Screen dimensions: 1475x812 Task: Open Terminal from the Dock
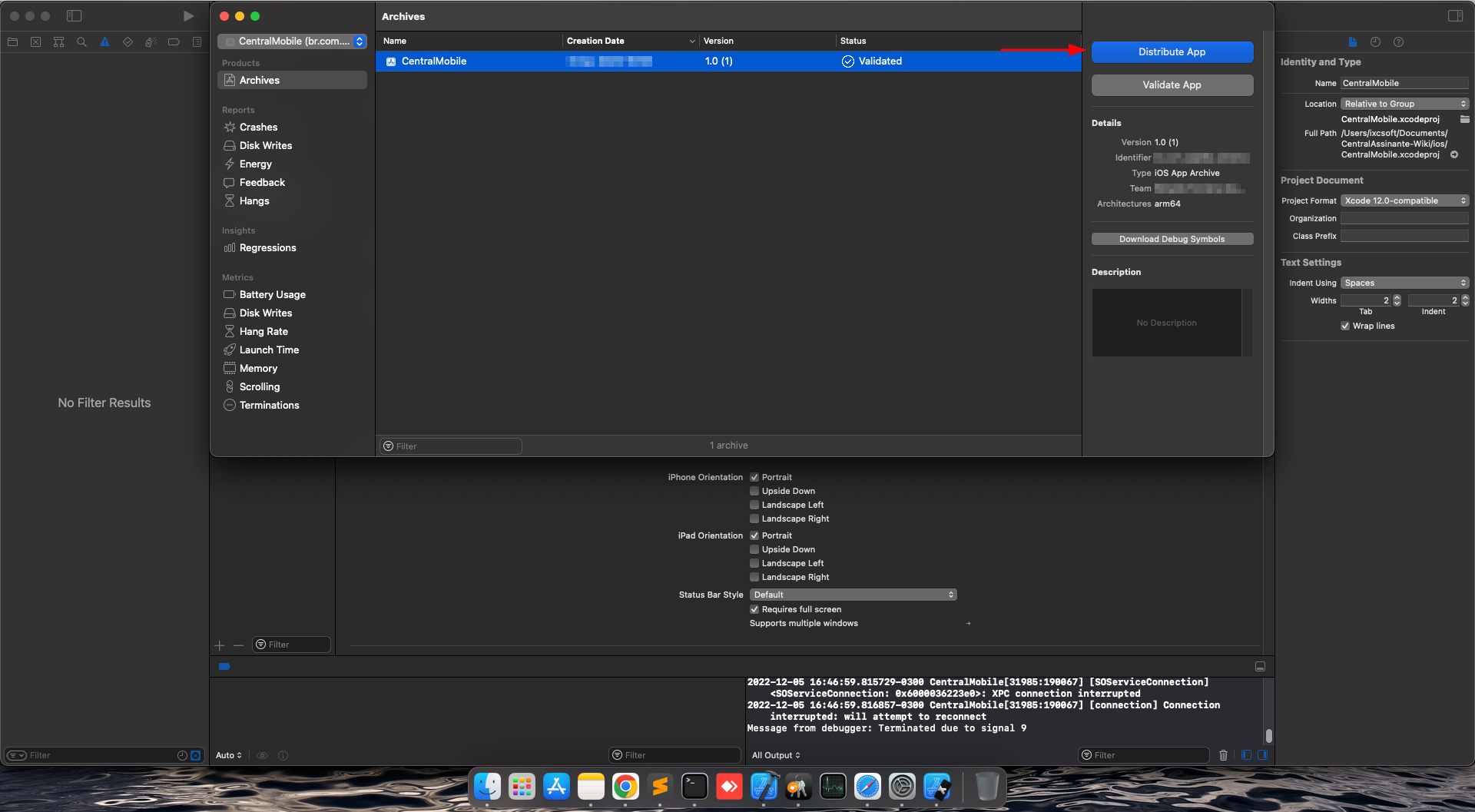[x=694, y=786]
